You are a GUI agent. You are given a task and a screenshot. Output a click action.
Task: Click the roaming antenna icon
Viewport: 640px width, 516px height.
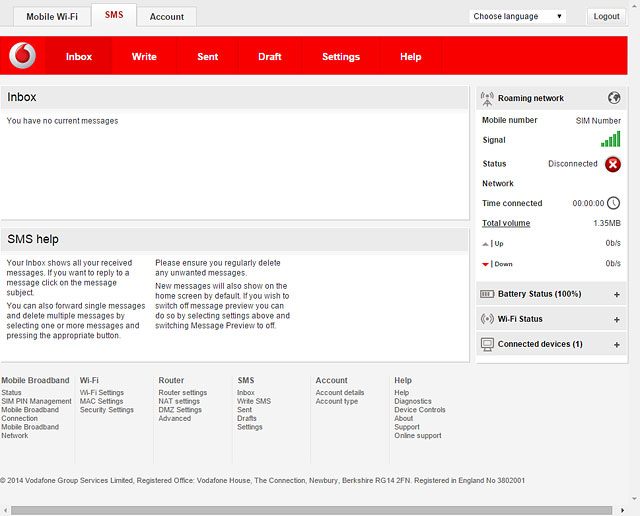487,98
